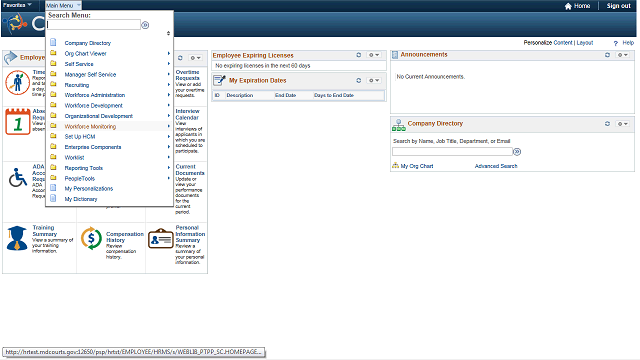This screenshot has width=640, height=360.
Task: Click the Home link in header
Action: coord(577,6)
